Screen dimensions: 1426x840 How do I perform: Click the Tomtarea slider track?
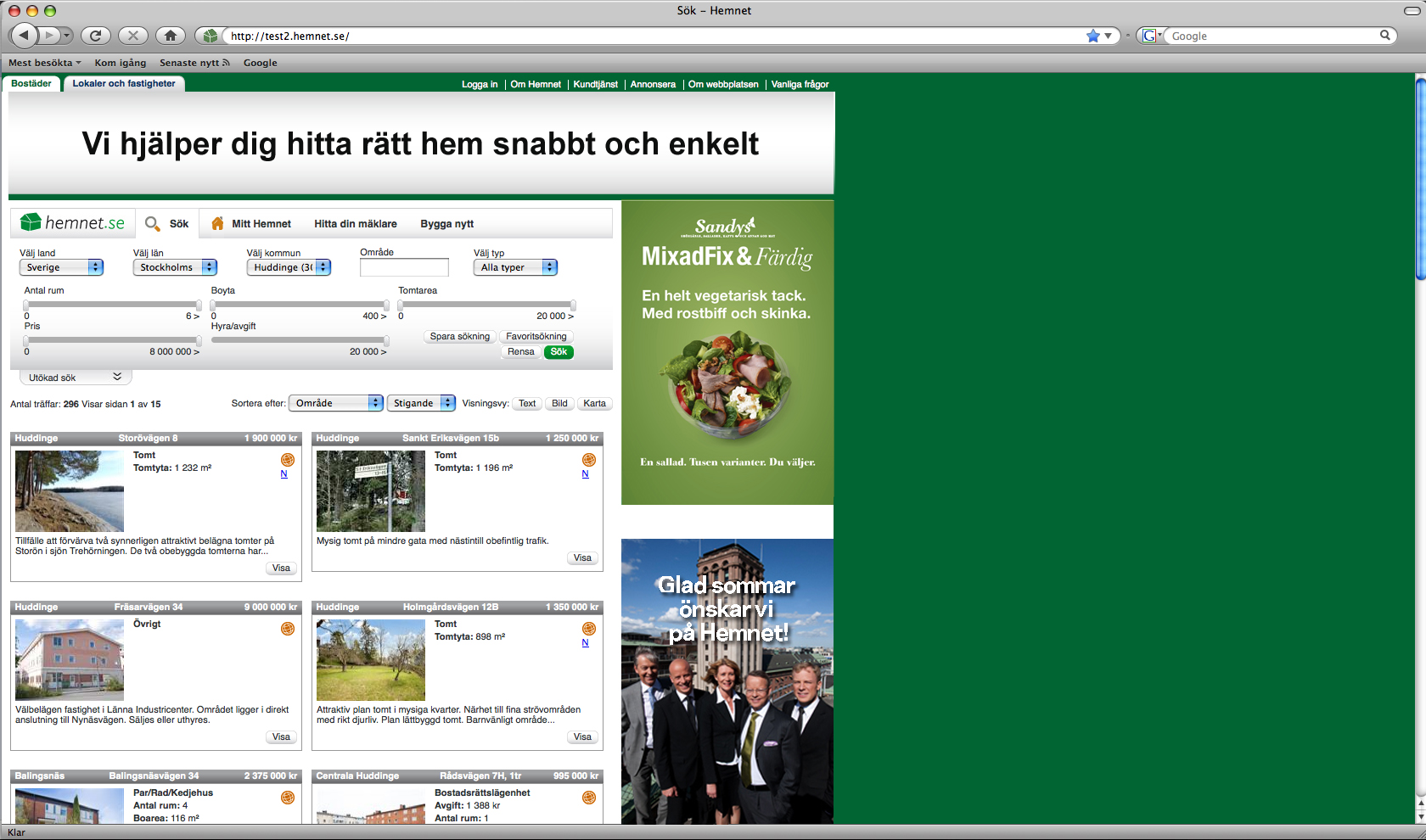(x=487, y=305)
